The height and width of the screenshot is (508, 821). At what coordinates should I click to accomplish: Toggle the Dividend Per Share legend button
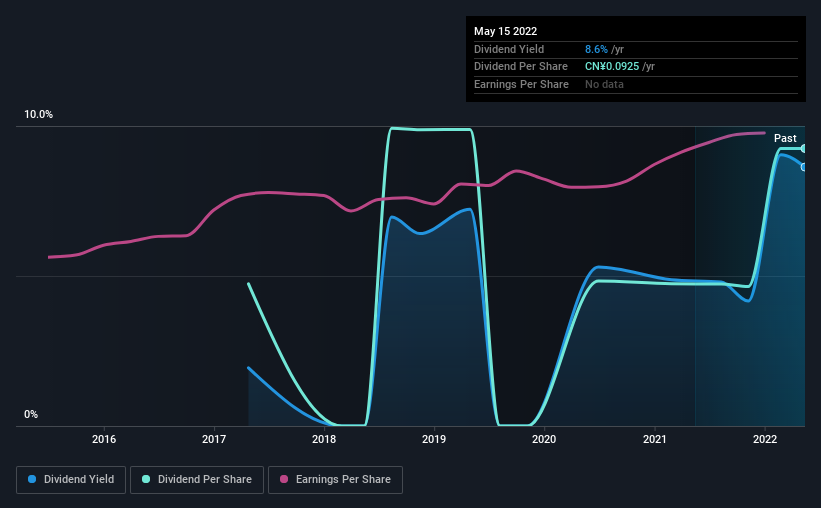[197, 480]
